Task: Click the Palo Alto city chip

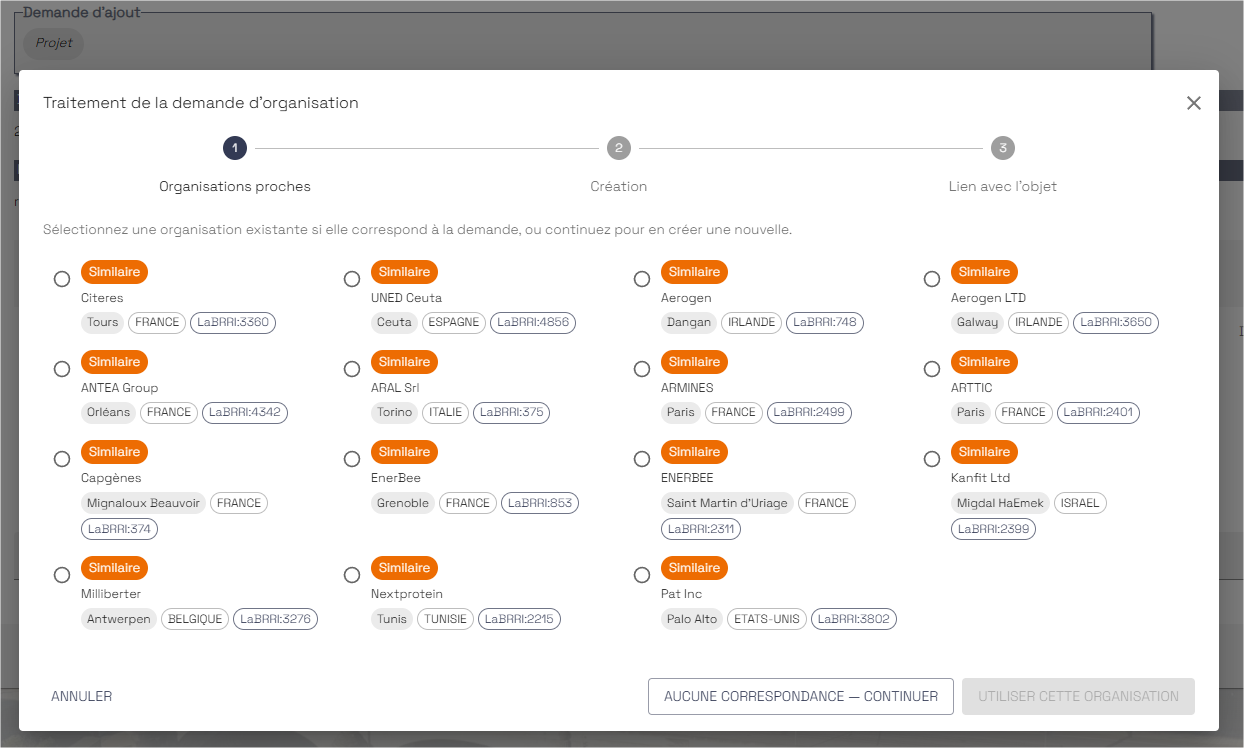Action: click(x=692, y=619)
